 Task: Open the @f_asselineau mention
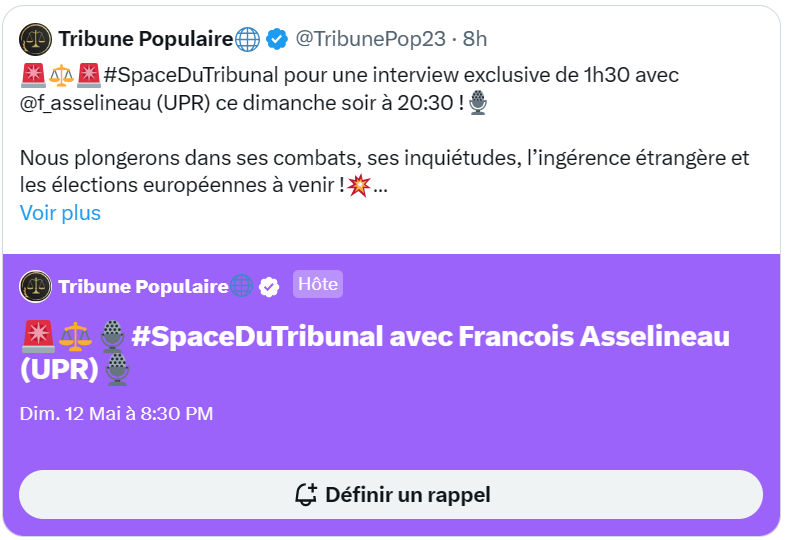tap(85, 103)
